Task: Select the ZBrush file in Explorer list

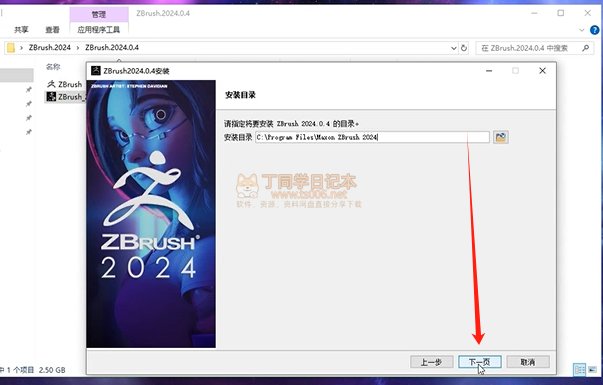Action: pos(64,84)
